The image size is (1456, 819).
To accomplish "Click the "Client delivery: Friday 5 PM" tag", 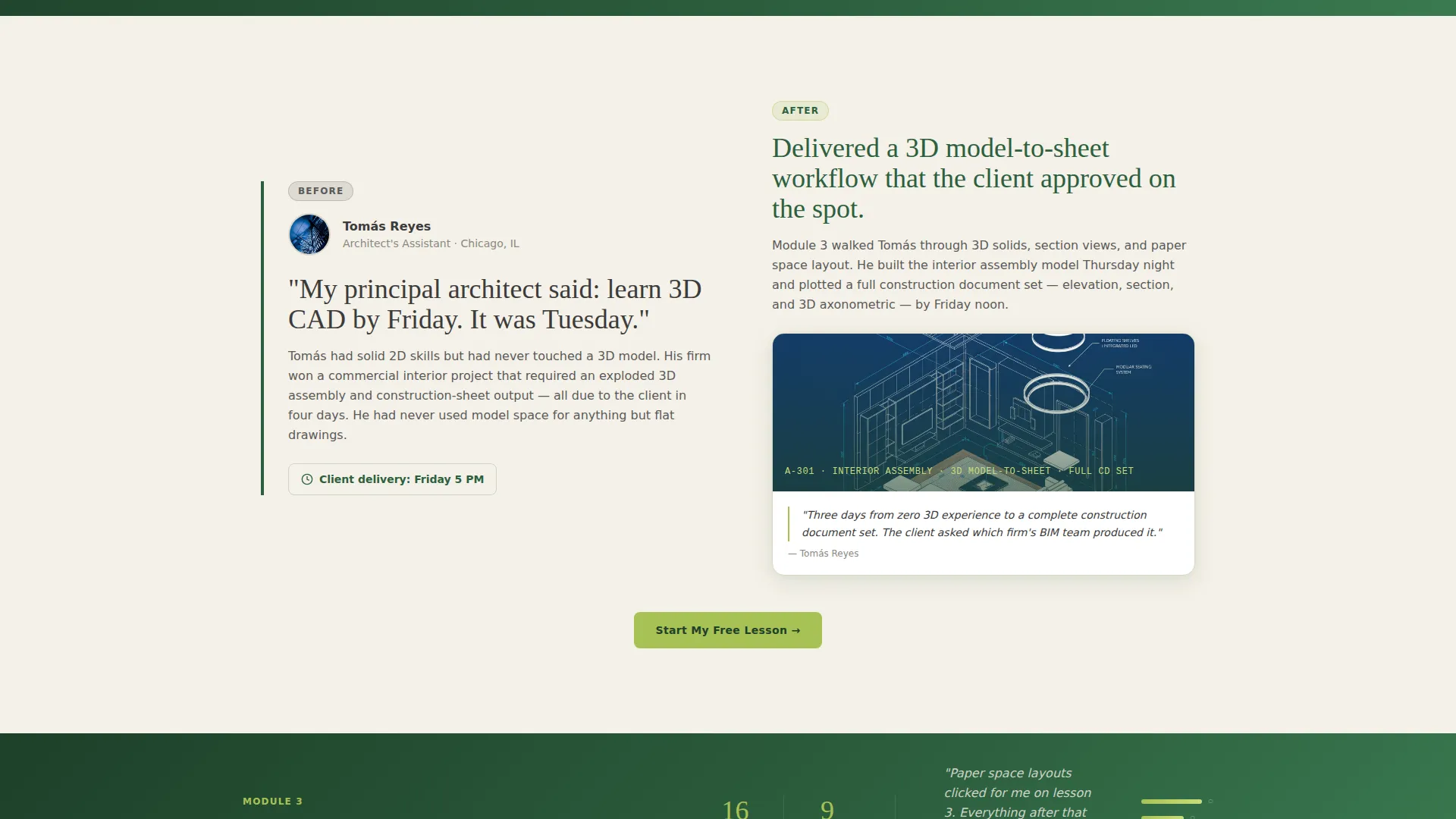I will [392, 479].
